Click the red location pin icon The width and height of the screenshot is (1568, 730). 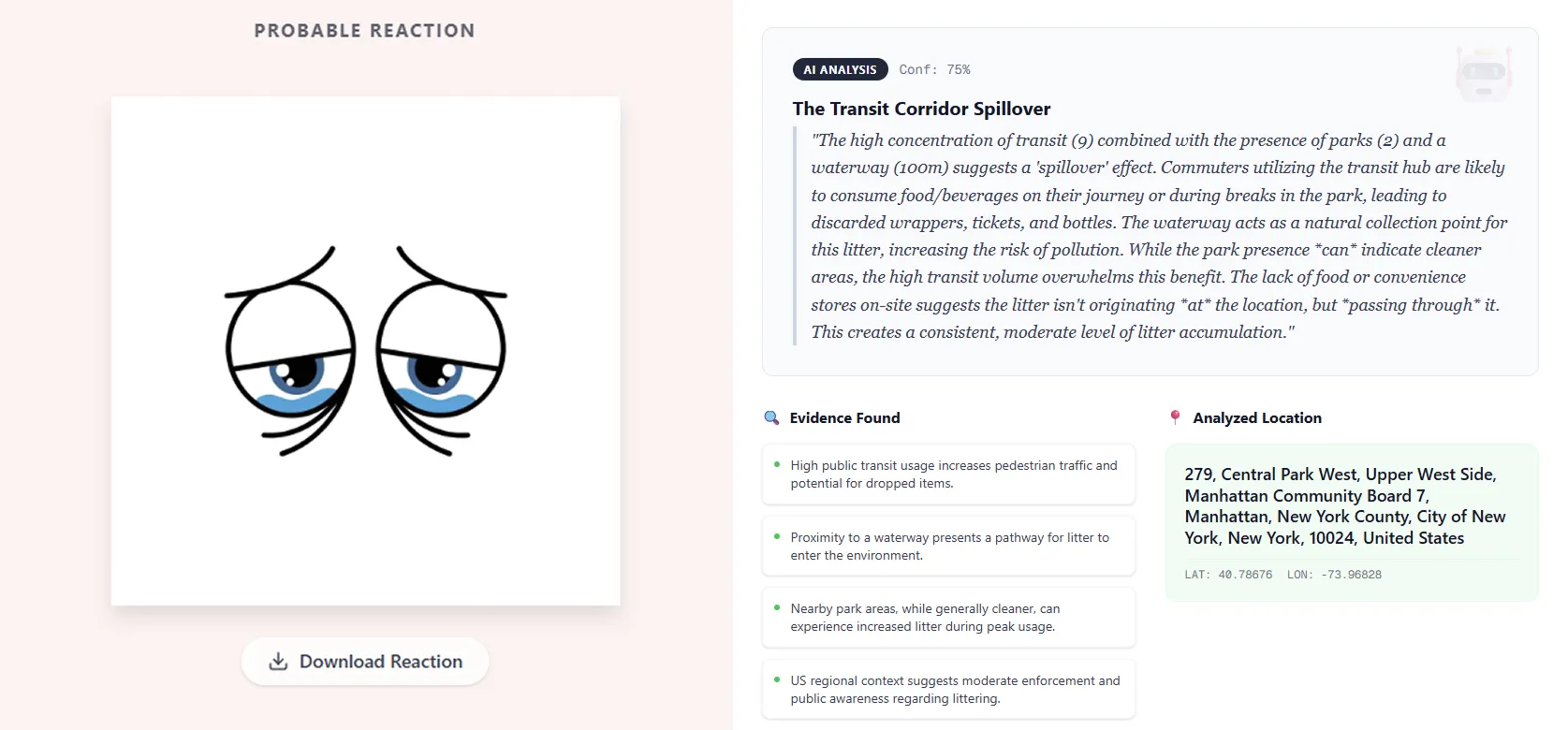1175,417
